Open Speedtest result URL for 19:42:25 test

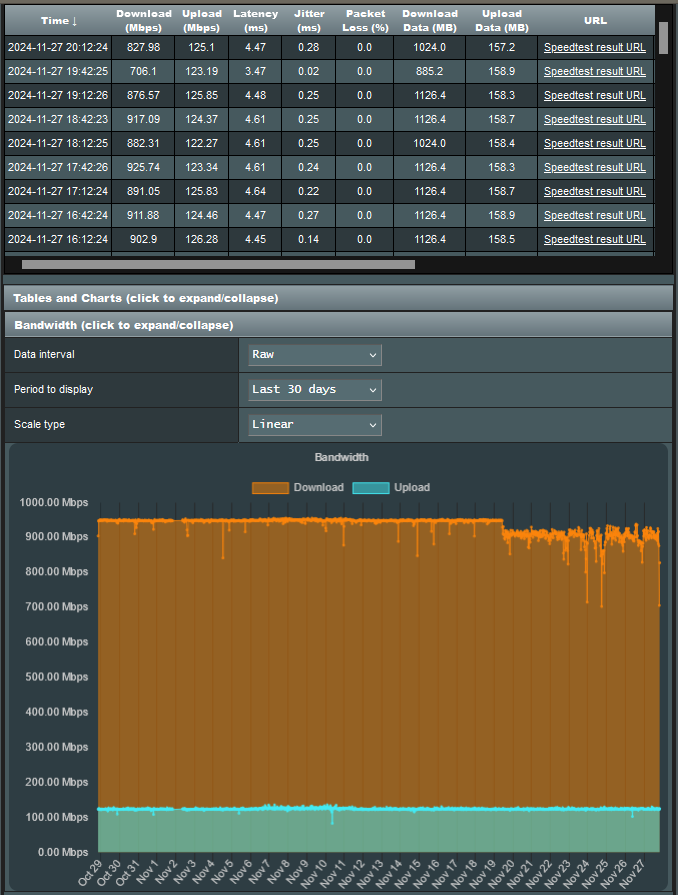pyautogui.click(x=594, y=71)
